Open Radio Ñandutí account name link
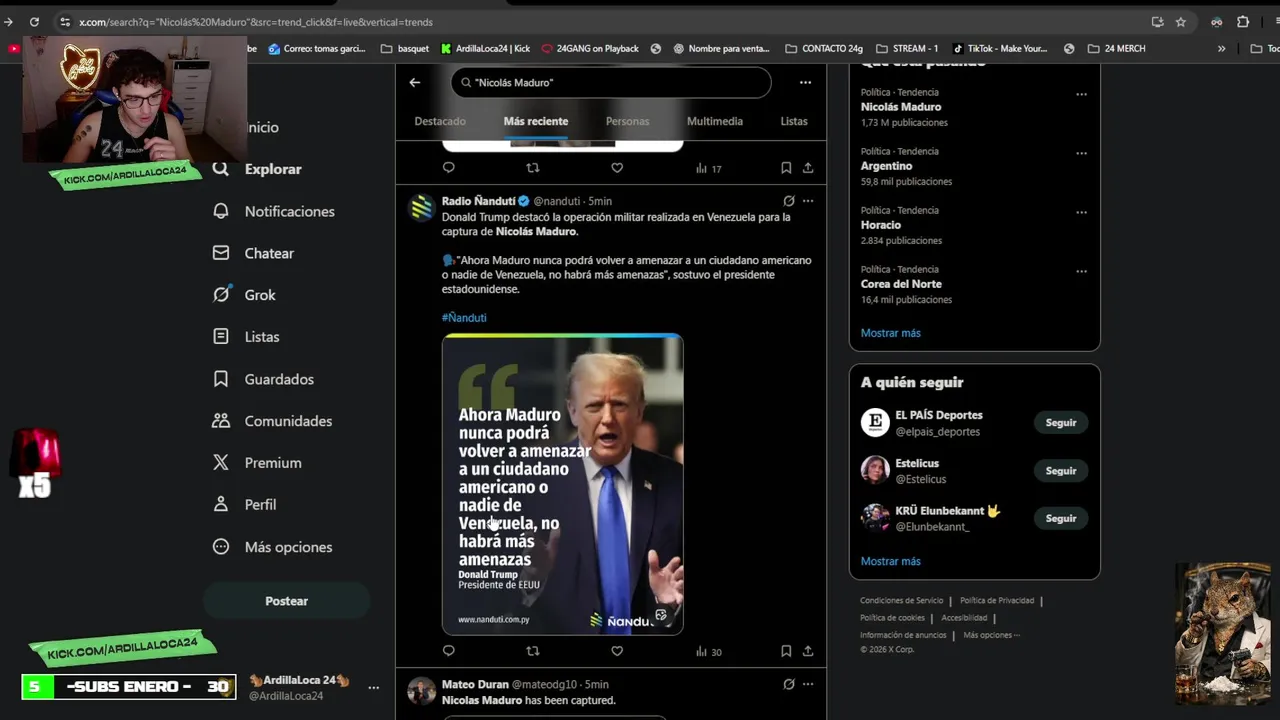Image resolution: width=1280 pixels, height=720 pixels. [x=478, y=201]
